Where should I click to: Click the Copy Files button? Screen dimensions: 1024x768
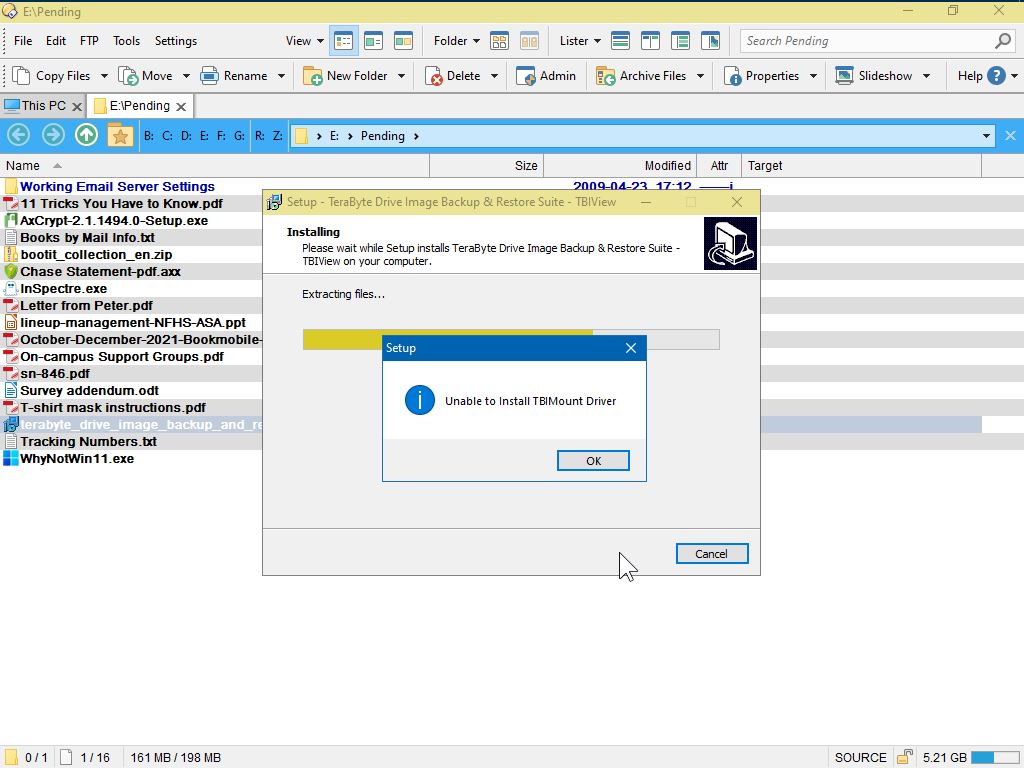point(52,76)
